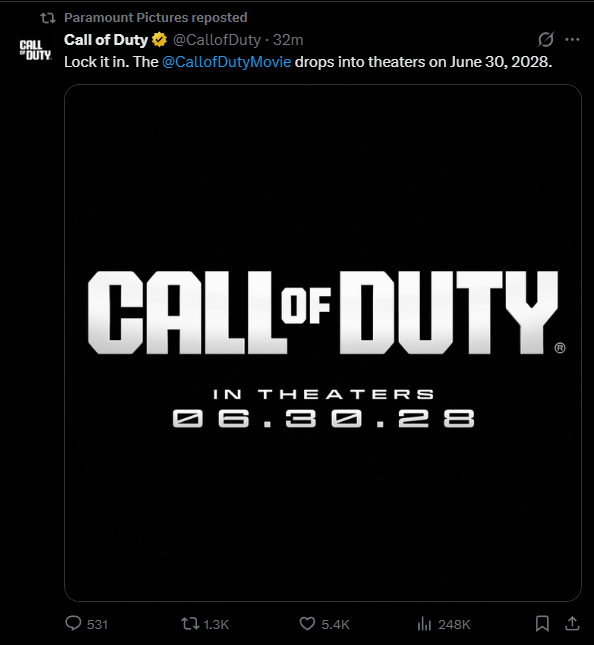
Task: Click the @CallofDuty handle
Action: tap(217, 40)
